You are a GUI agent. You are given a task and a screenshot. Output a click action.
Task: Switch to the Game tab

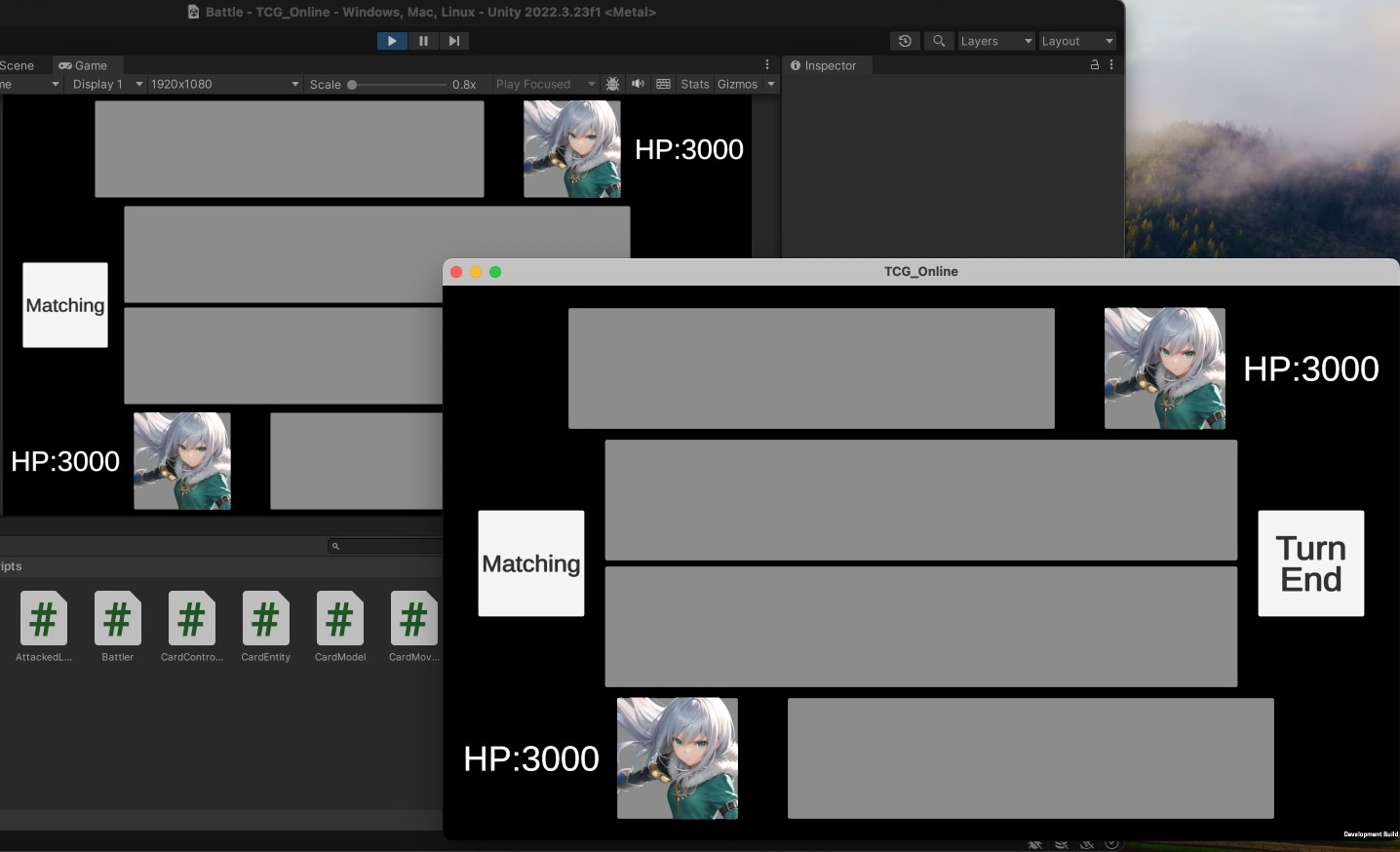click(84, 65)
